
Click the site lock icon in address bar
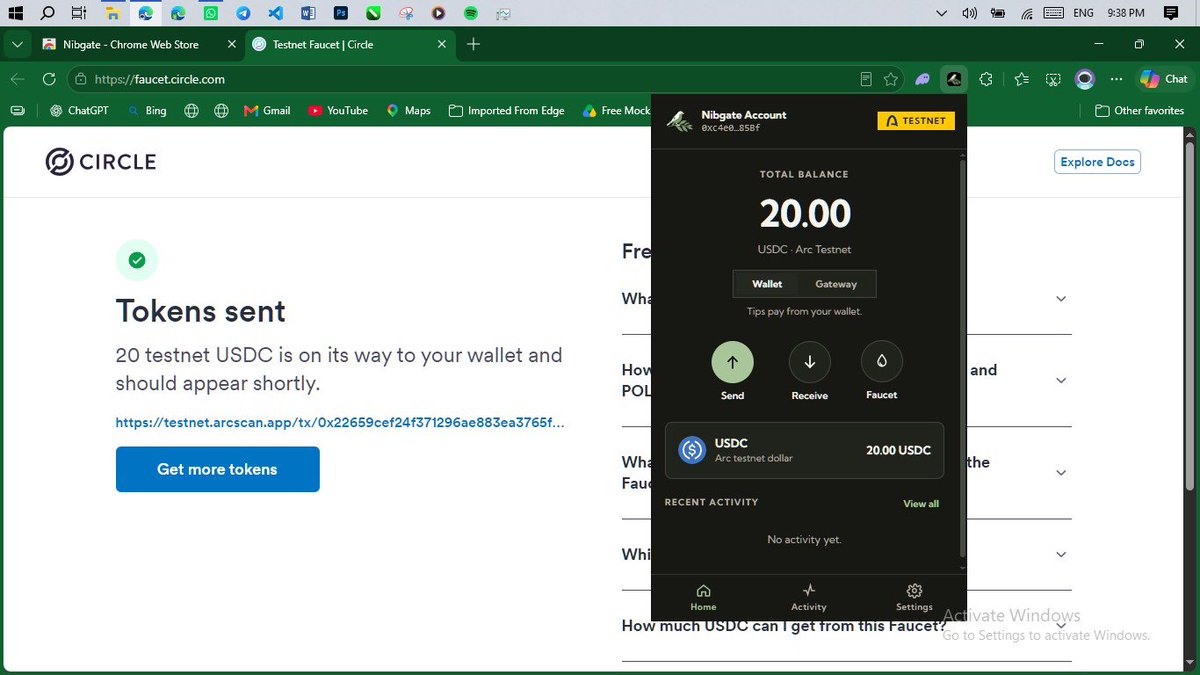(x=81, y=79)
